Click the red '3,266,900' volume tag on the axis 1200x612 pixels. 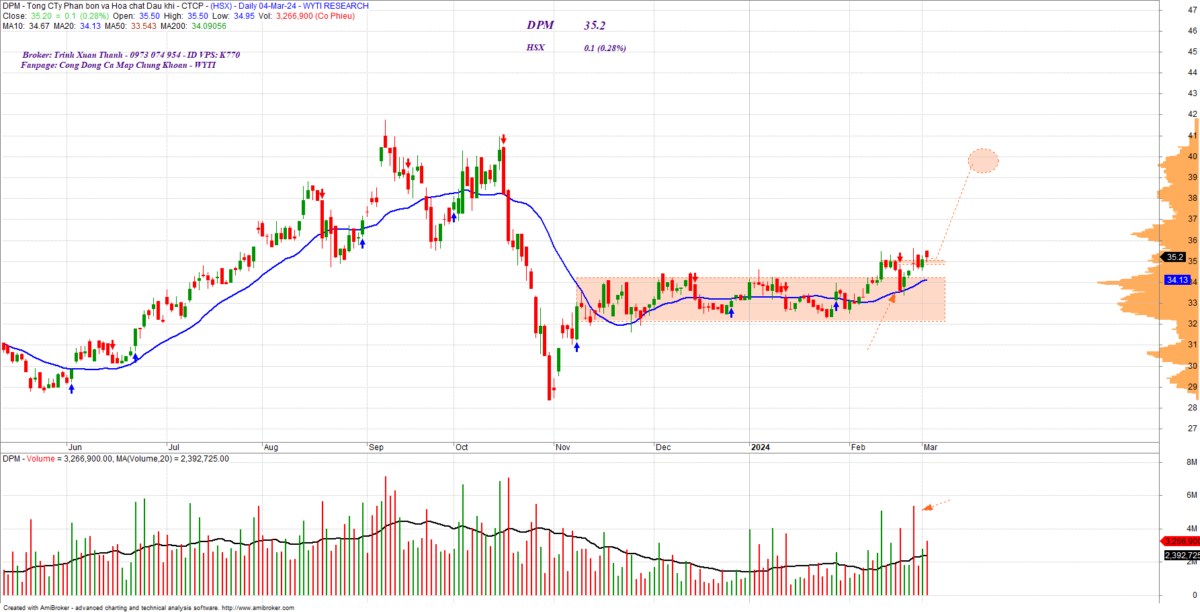pos(1181,541)
